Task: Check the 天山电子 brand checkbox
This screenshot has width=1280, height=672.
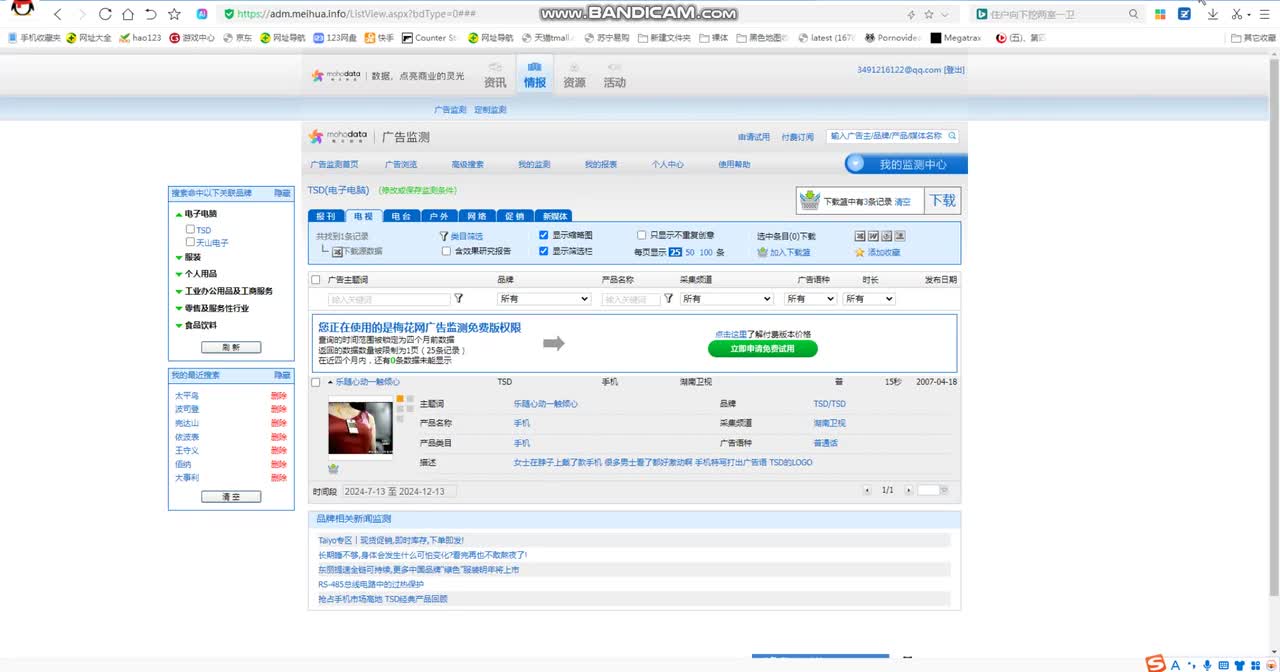Action: [190, 242]
